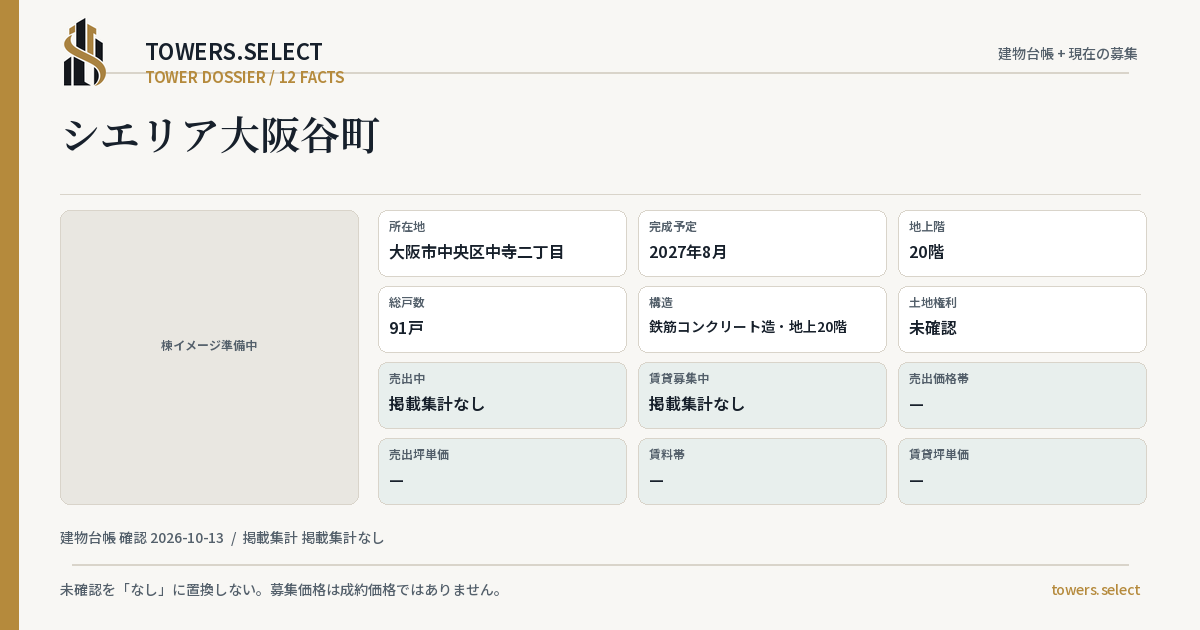Click the 建物台帳 + 現在の募集 header label

coord(1068,54)
